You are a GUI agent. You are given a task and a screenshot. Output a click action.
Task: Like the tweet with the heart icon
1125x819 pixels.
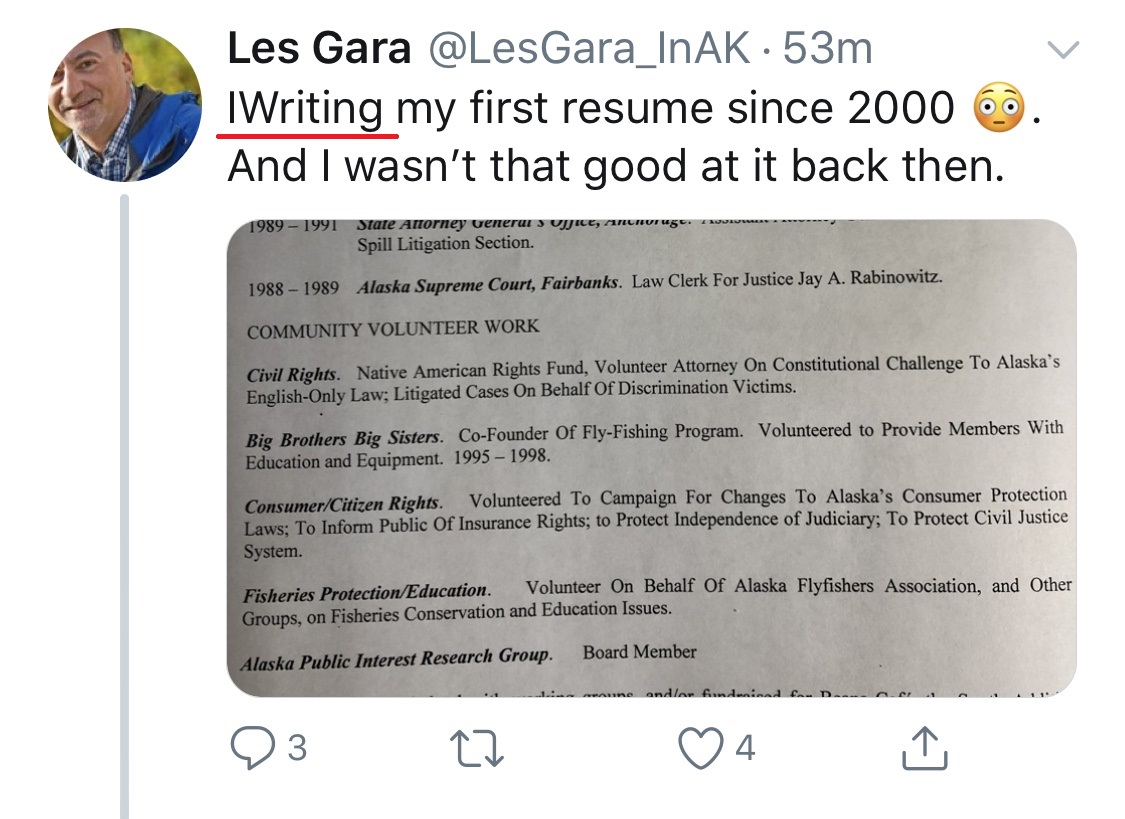[x=701, y=748]
